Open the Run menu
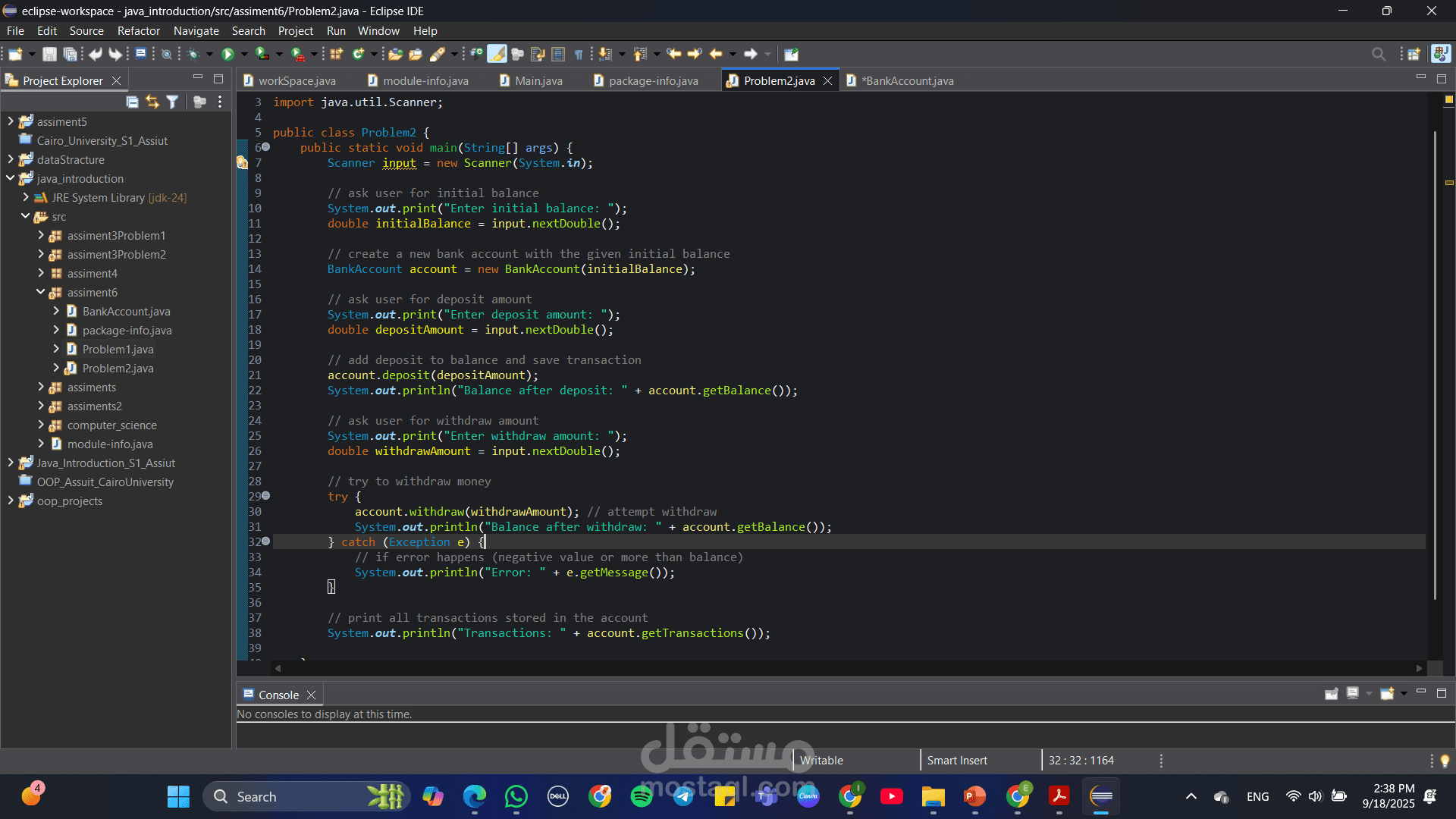The height and width of the screenshot is (819, 1456). [336, 31]
